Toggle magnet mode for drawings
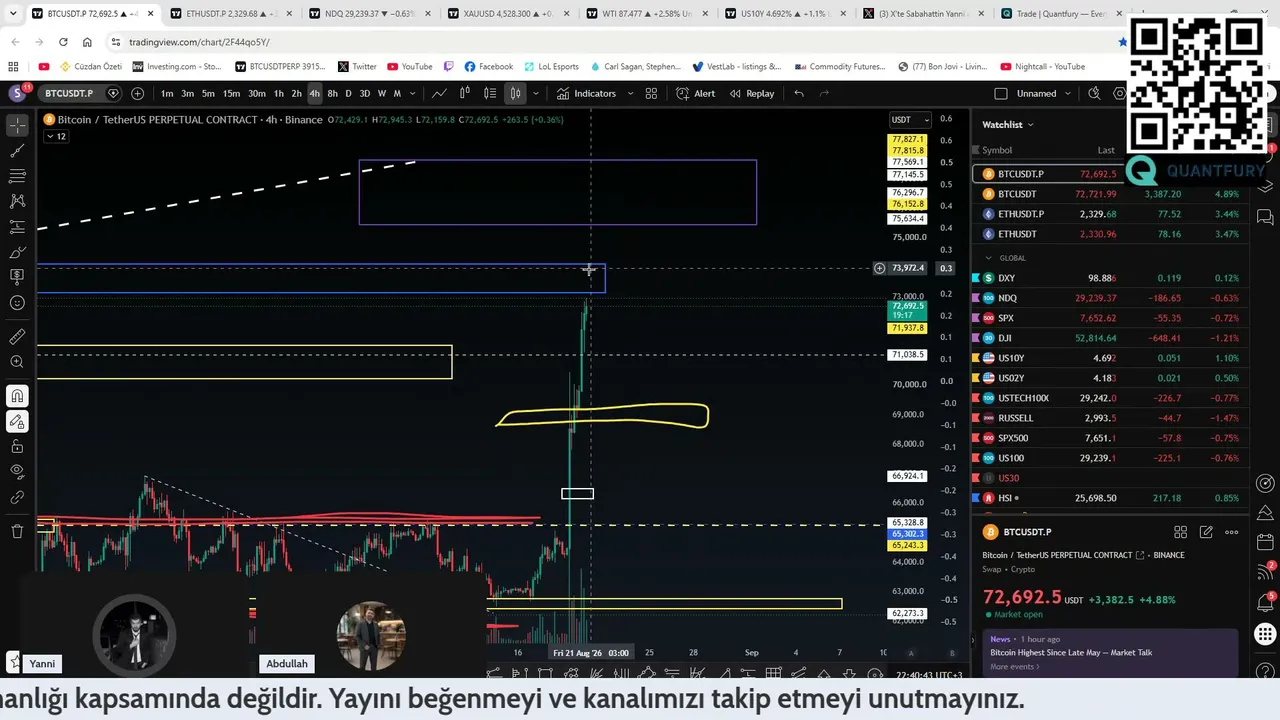The width and height of the screenshot is (1280, 720). (17, 396)
